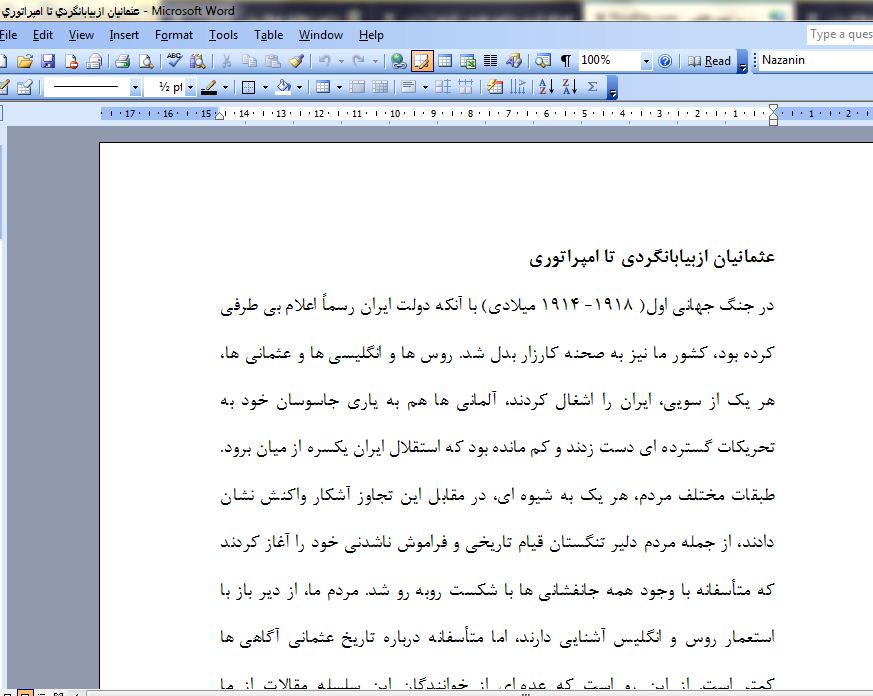
Task: Open the Microsoft Word Help icon
Action: [664, 61]
